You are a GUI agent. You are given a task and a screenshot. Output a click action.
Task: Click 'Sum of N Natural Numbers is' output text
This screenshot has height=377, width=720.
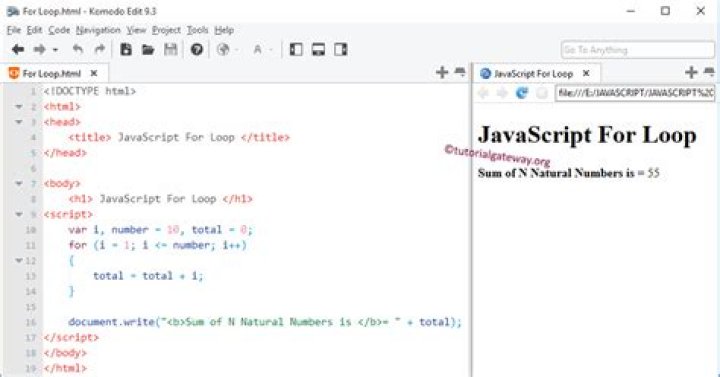tap(556, 173)
